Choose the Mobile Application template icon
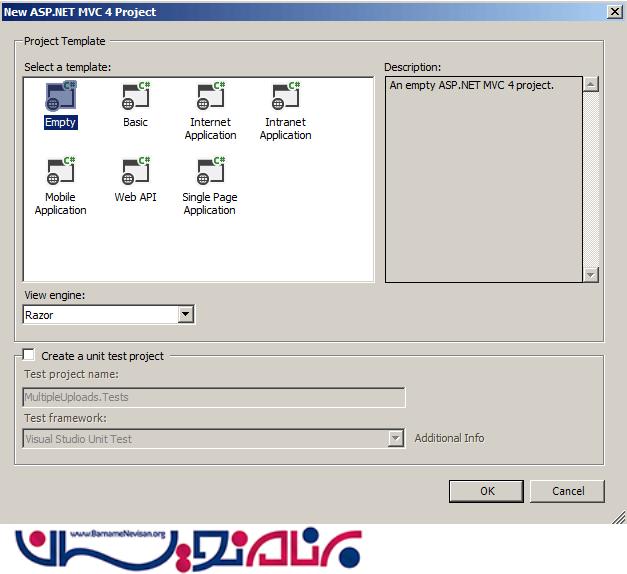Image resolution: width=627 pixels, height=574 pixels. click(60, 172)
